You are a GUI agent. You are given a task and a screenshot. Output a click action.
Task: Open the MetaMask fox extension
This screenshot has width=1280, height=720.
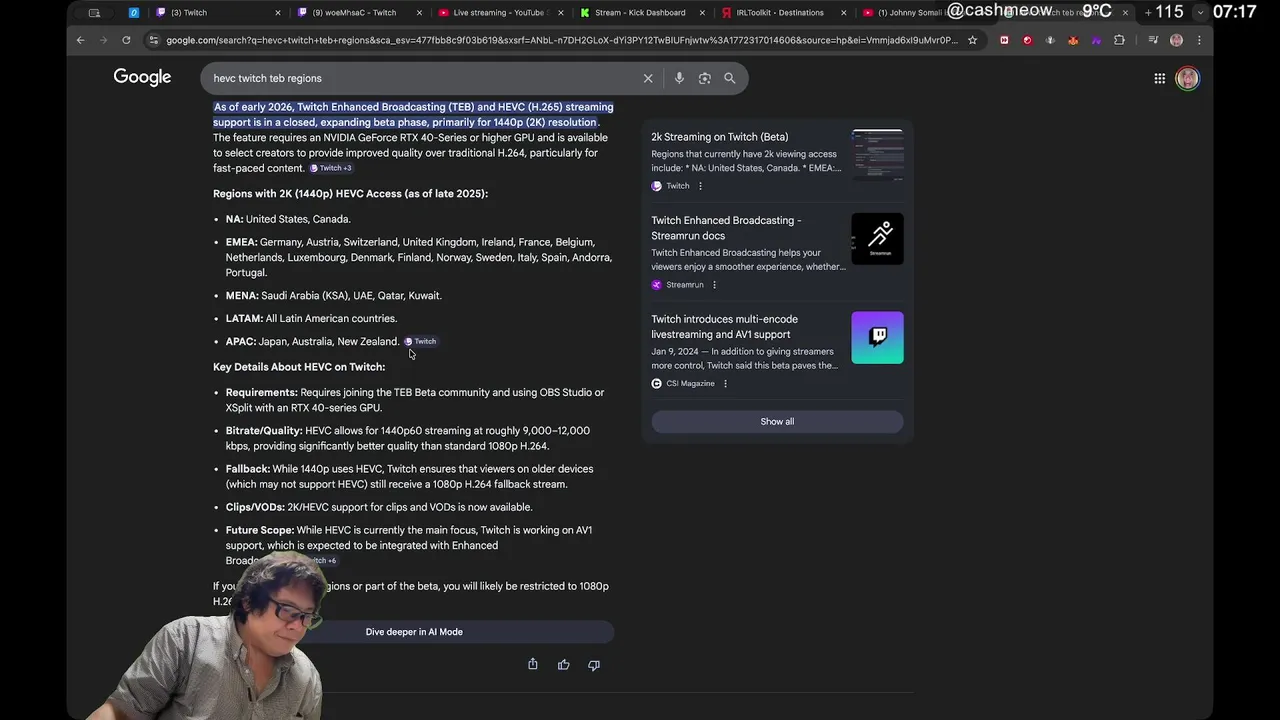pyautogui.click(x=1073, y=40)
